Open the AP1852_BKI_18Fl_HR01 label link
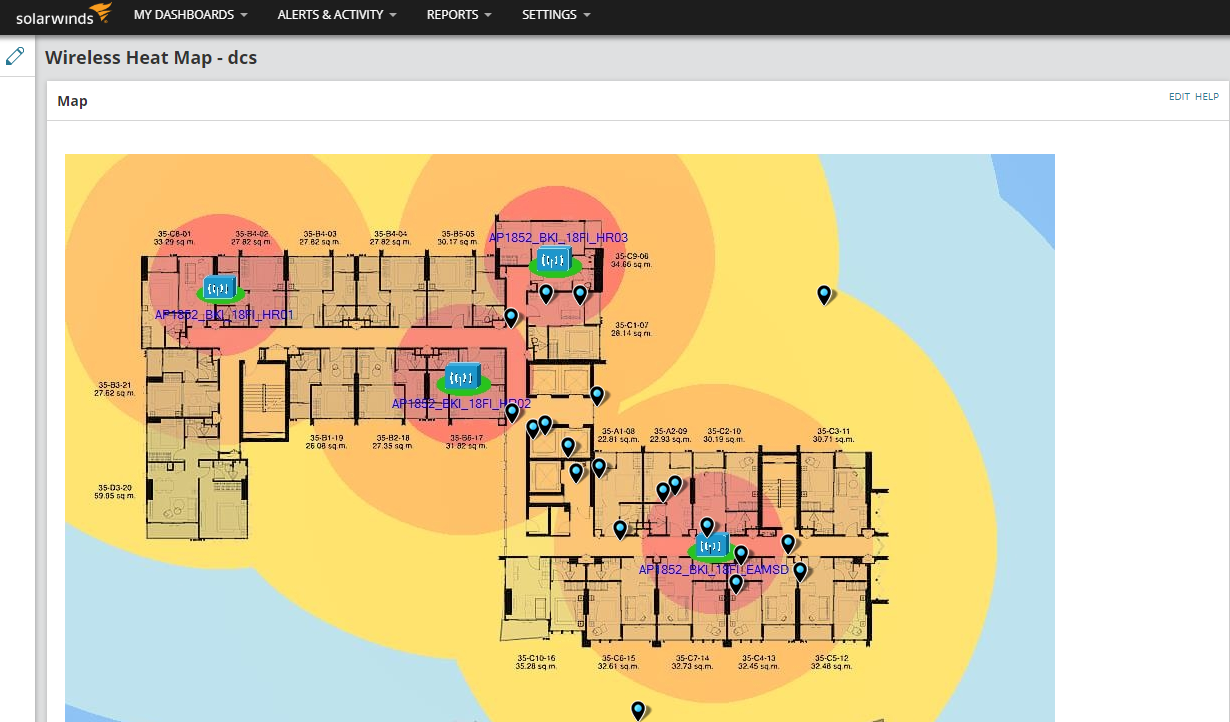This screenshot has width=1230, height=722. [x=225, y=314]
